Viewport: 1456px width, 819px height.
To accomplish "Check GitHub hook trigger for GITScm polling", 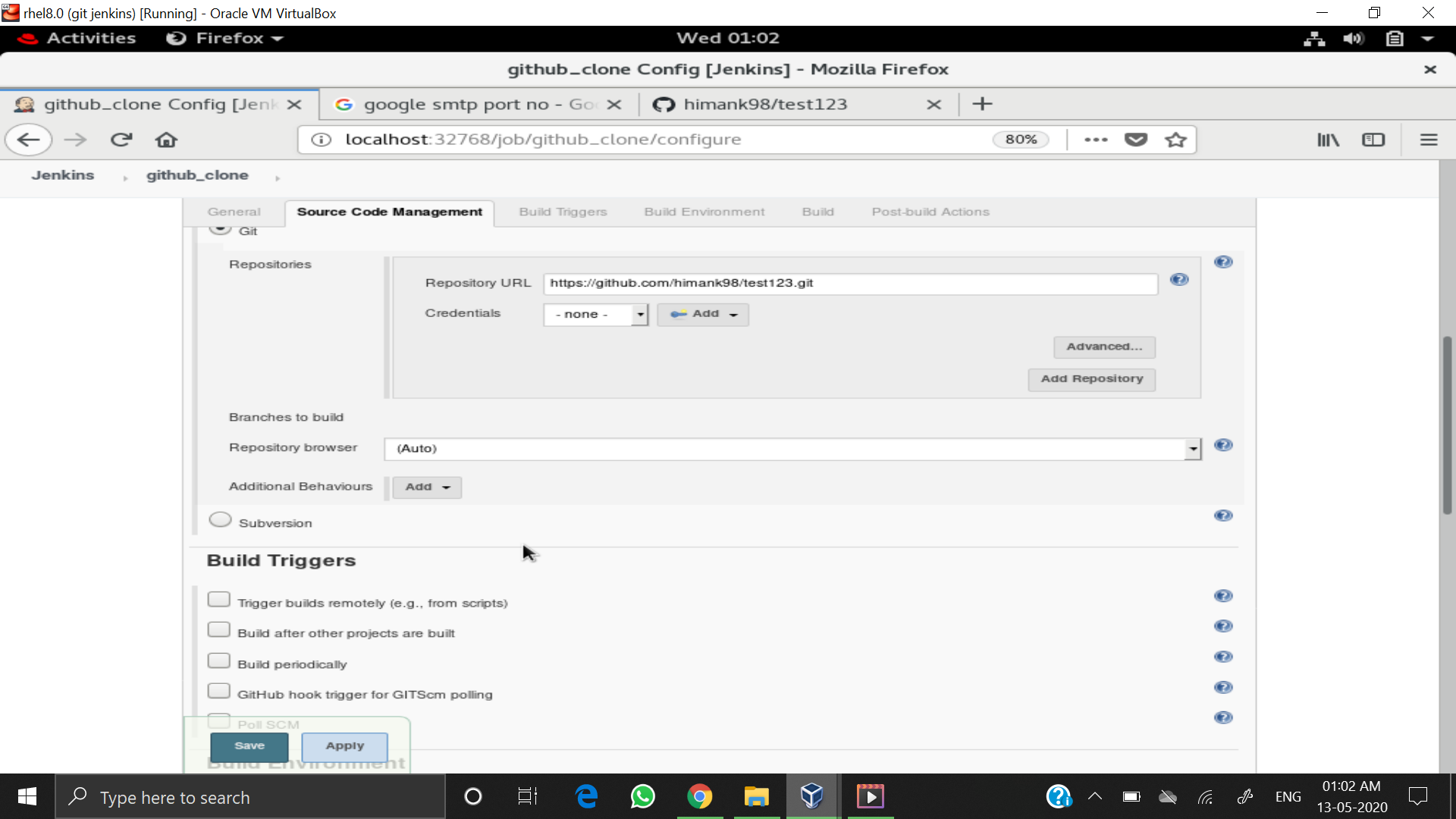I will point(218,690).
